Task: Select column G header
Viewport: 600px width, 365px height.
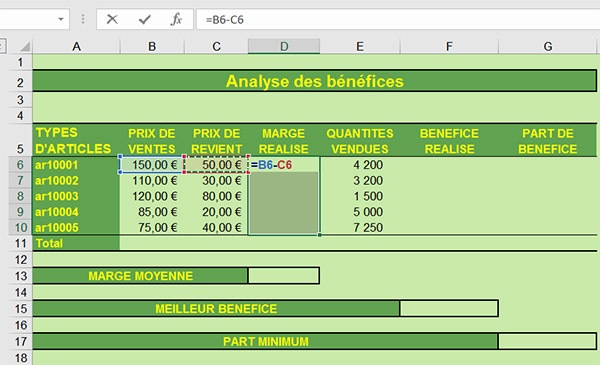Action: [x=548, y=46]
